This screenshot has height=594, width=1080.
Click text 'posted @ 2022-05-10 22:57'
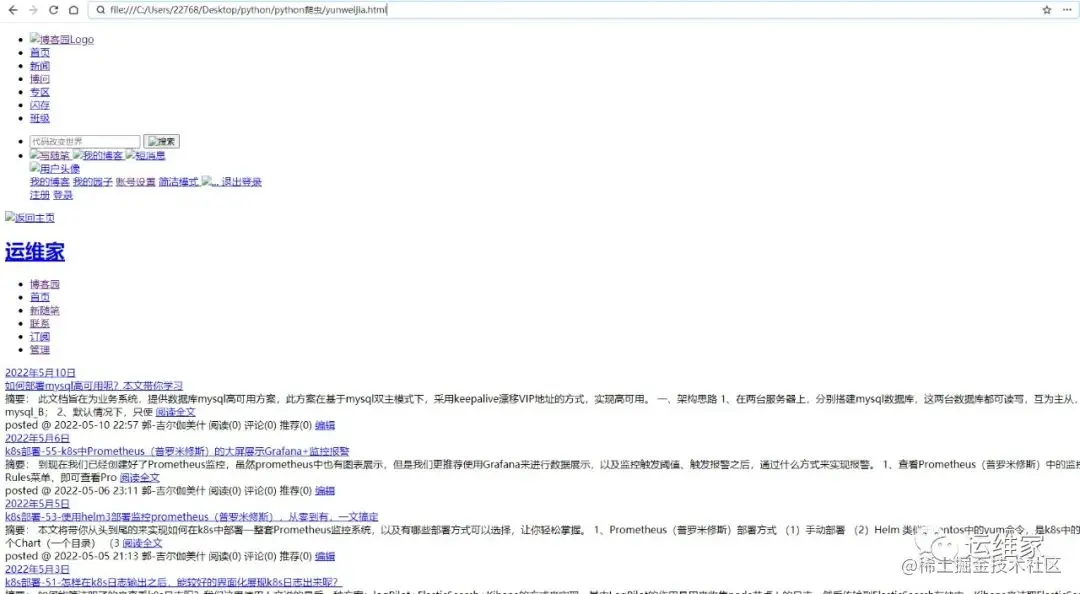pyautogui.click(x=72, y=425)
